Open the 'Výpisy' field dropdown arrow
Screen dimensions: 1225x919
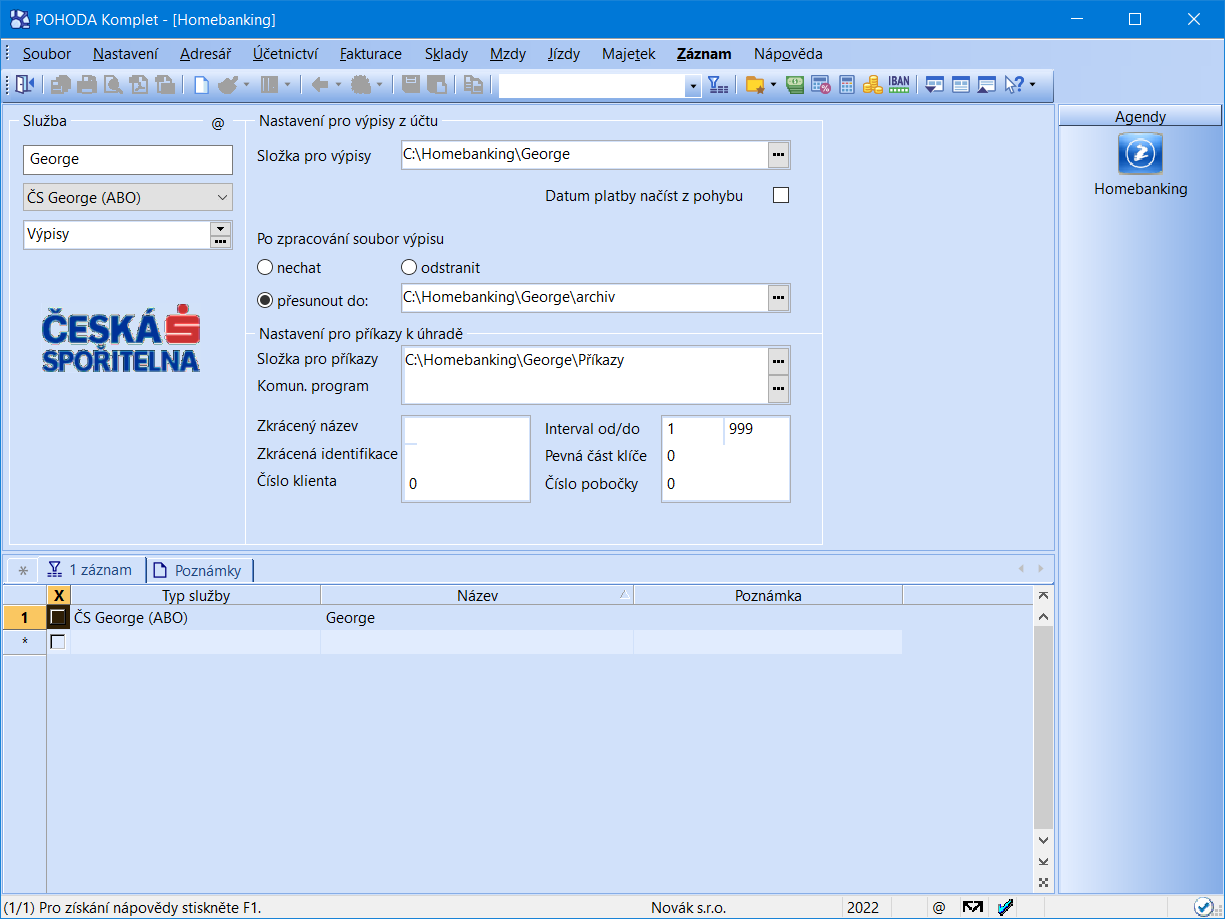click(220, 229)
